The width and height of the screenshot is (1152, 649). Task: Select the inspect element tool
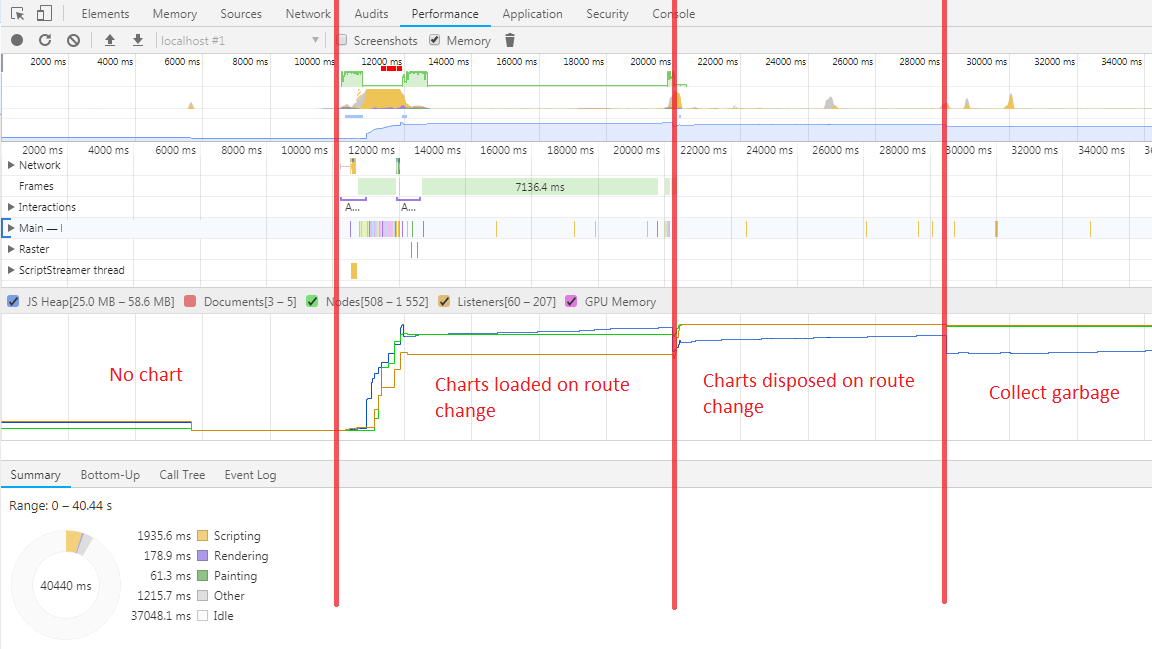(16, 13)
